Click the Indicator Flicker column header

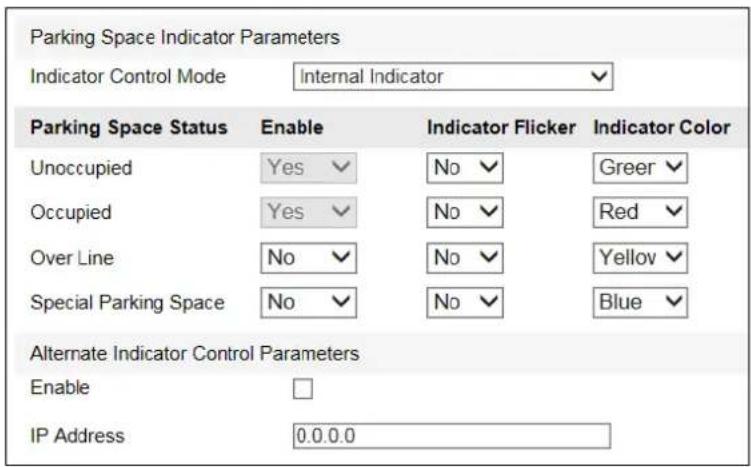tap(501, 127)
